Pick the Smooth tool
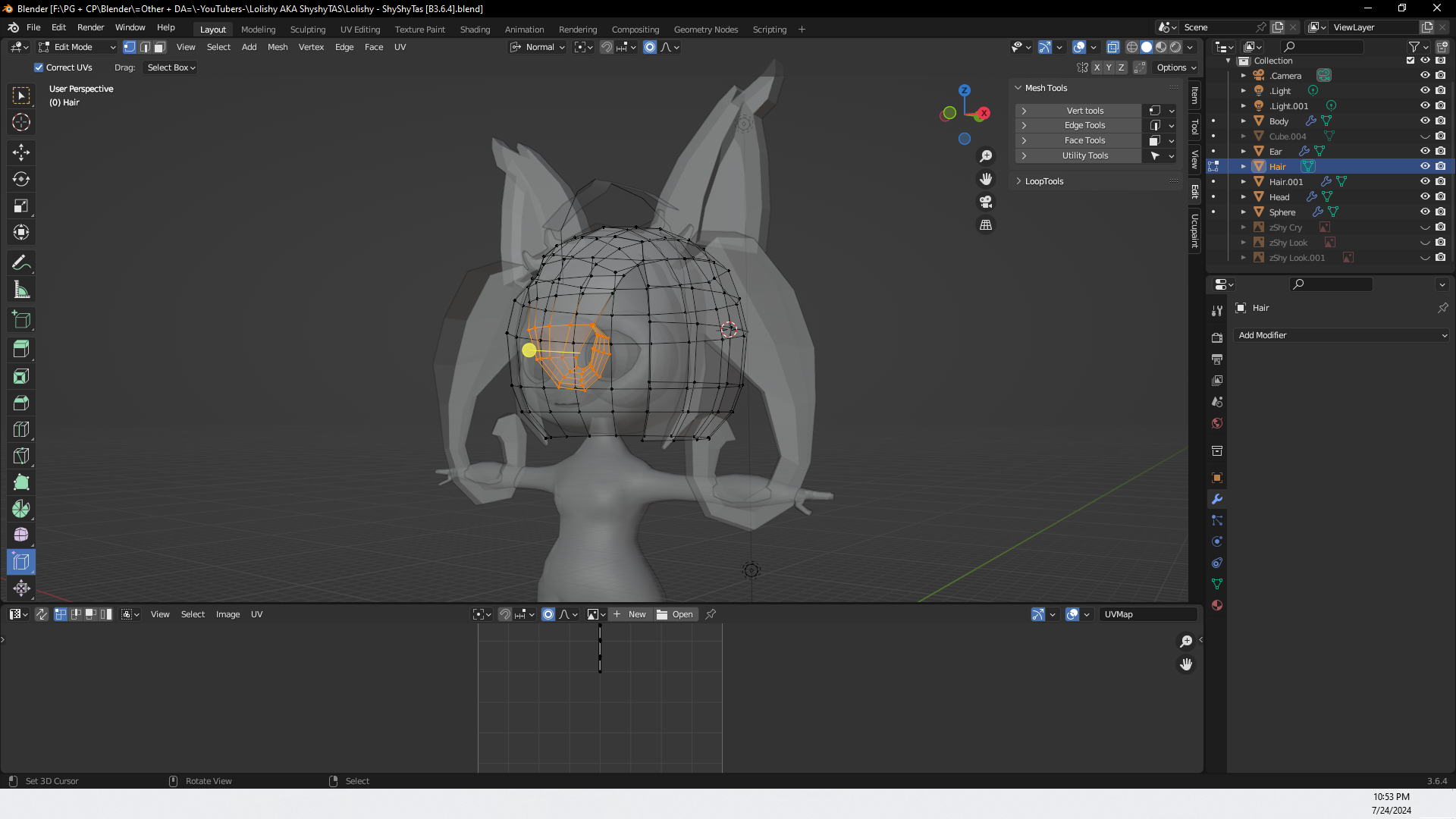Image resolution: width=1456 pixels, height=819 pixels. 21,535
